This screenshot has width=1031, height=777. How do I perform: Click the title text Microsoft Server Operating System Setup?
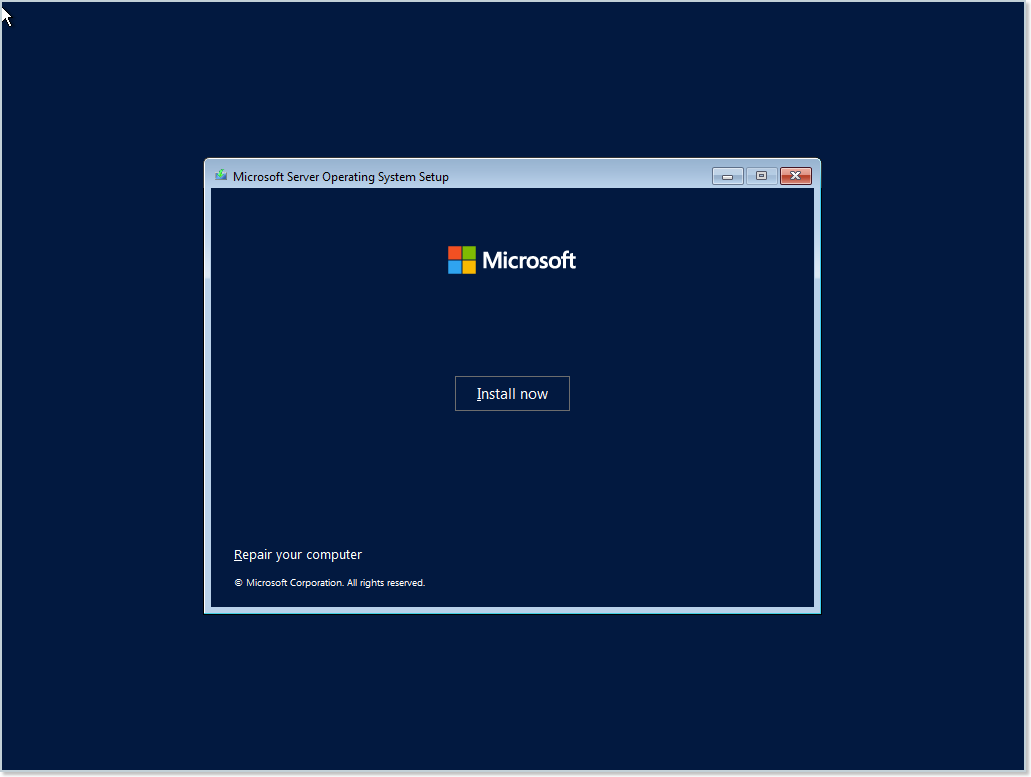(x=340, y=176)
